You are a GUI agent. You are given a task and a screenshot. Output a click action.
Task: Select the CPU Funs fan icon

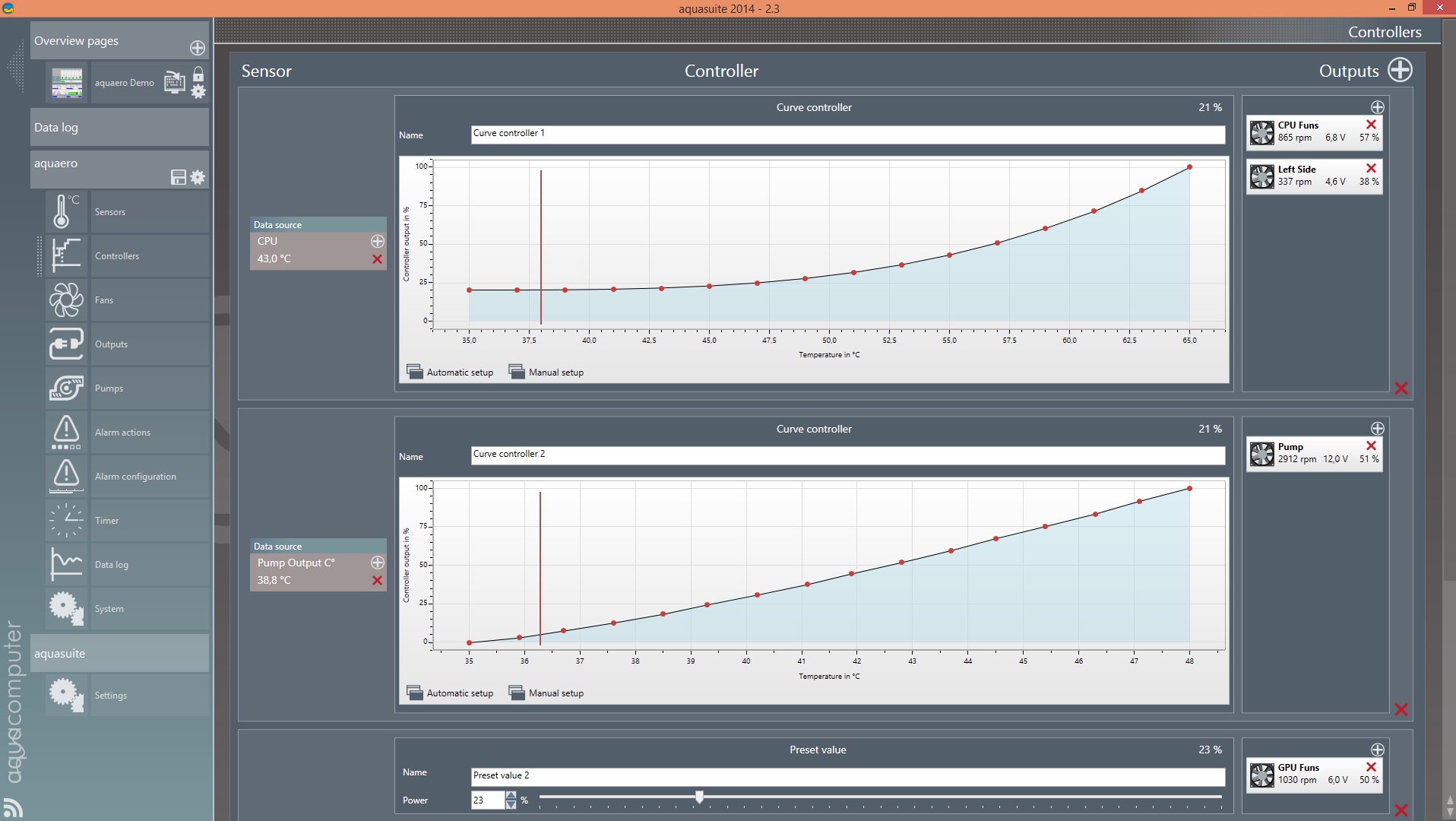coord(1262,132)
